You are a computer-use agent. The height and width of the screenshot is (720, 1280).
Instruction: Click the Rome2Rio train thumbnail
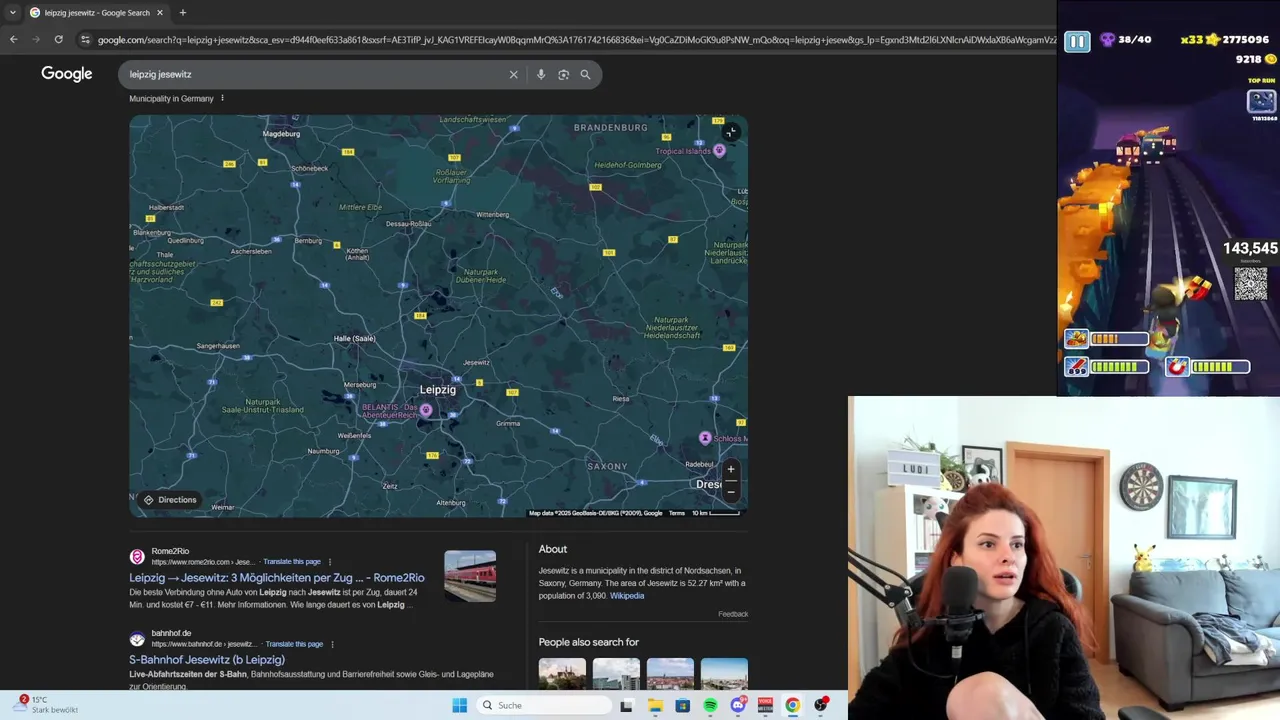point(470,576)
